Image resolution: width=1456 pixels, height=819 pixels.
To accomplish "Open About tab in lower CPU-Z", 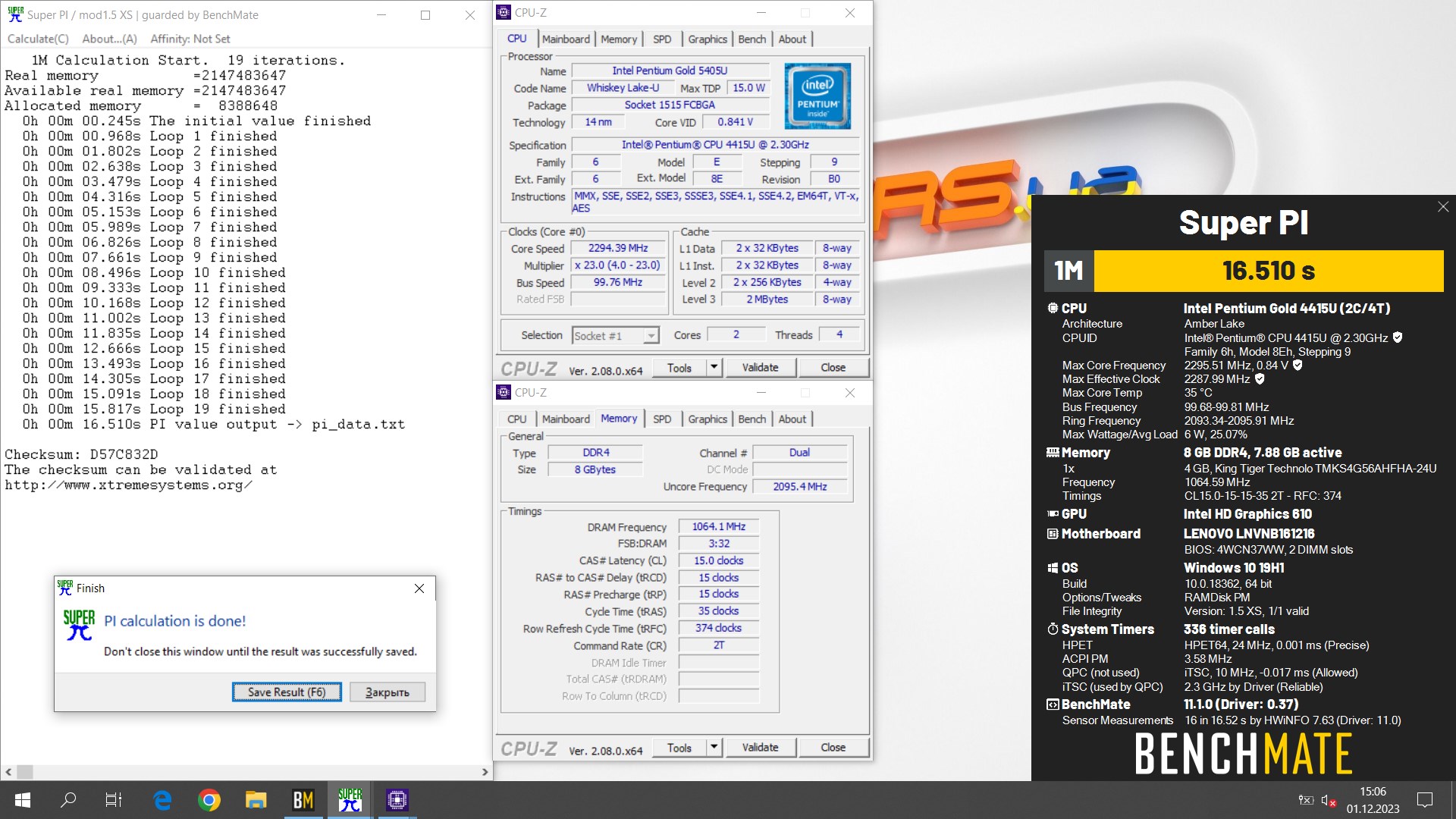I will 792,419.
